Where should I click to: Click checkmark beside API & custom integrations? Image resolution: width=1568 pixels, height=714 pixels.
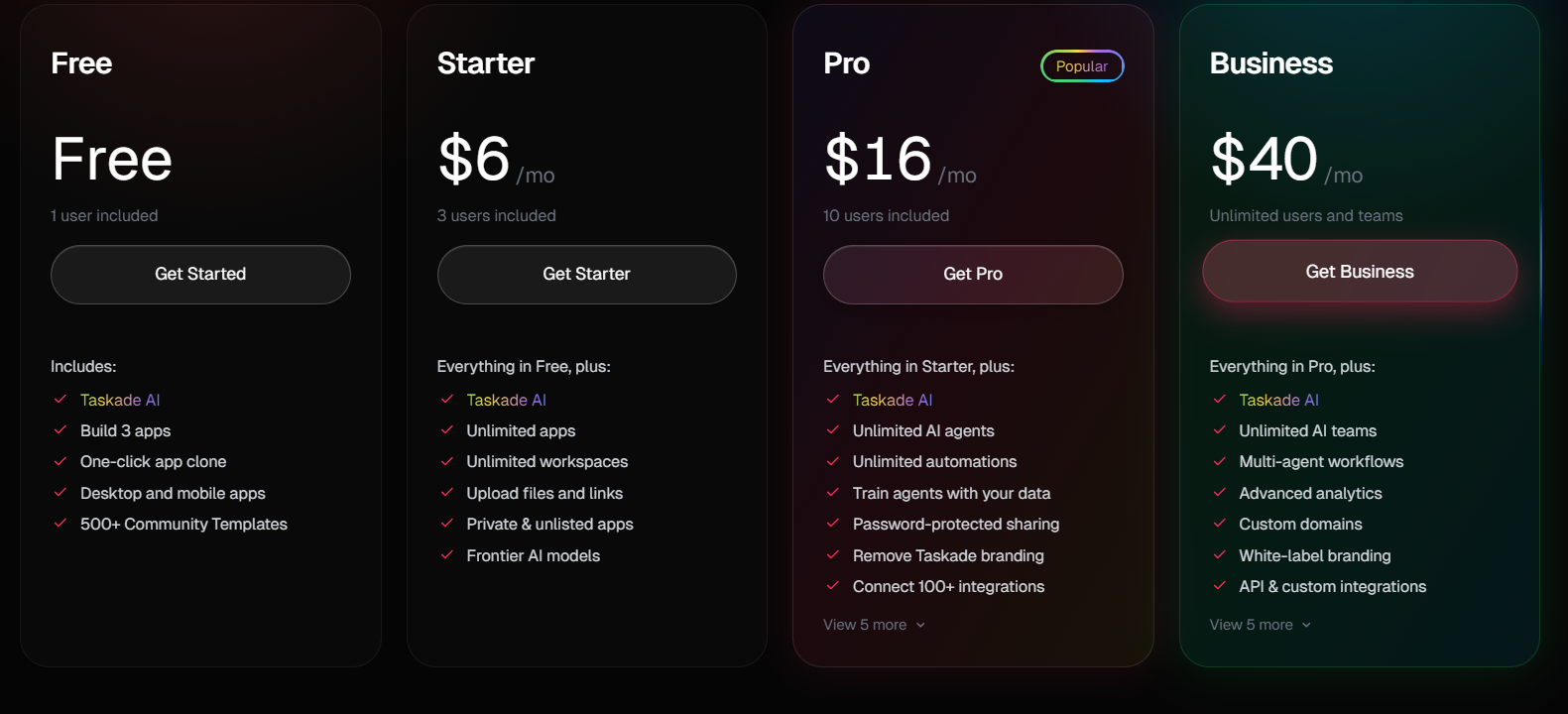click(x=1220, y=586)
